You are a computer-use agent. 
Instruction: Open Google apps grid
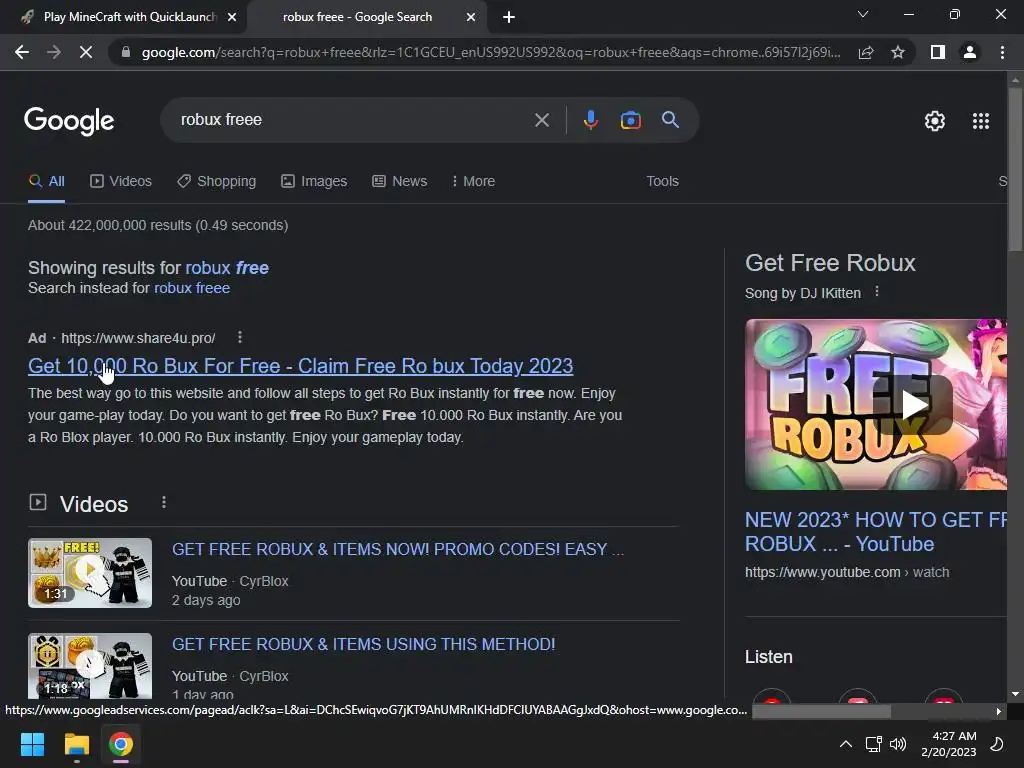click(981, 121)
